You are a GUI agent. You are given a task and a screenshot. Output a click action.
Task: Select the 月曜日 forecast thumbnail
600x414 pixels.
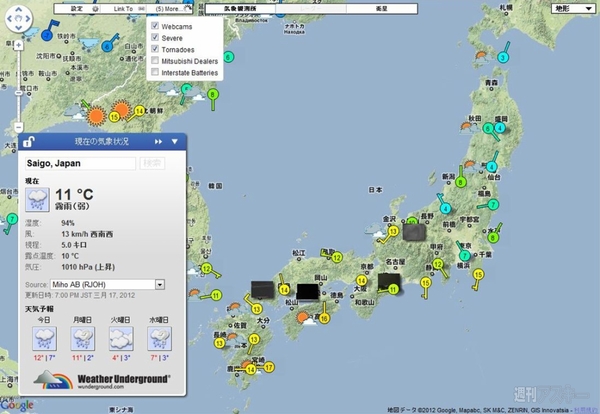(x=83, y=339)
